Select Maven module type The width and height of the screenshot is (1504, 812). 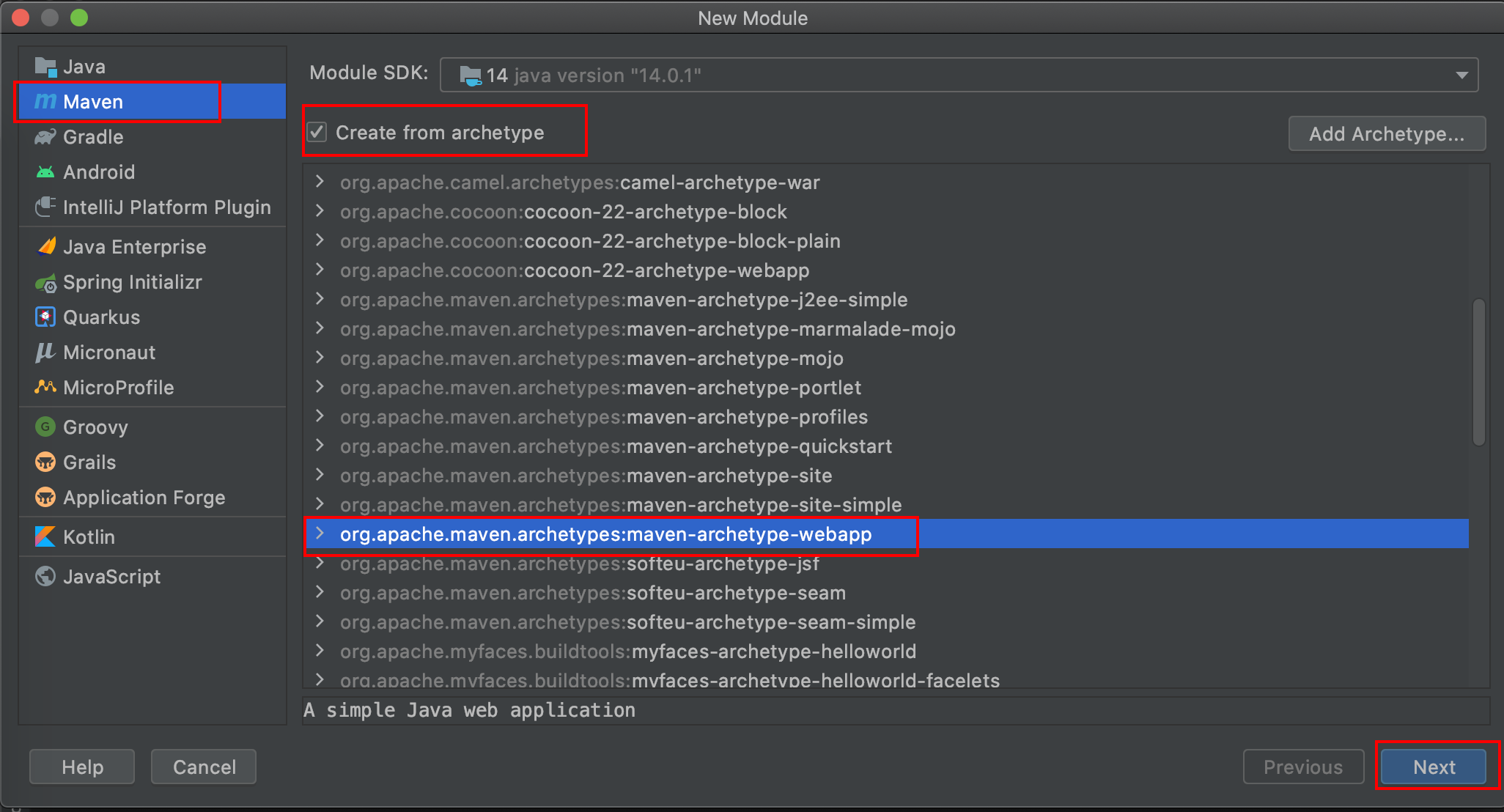(x=152, y=101)
